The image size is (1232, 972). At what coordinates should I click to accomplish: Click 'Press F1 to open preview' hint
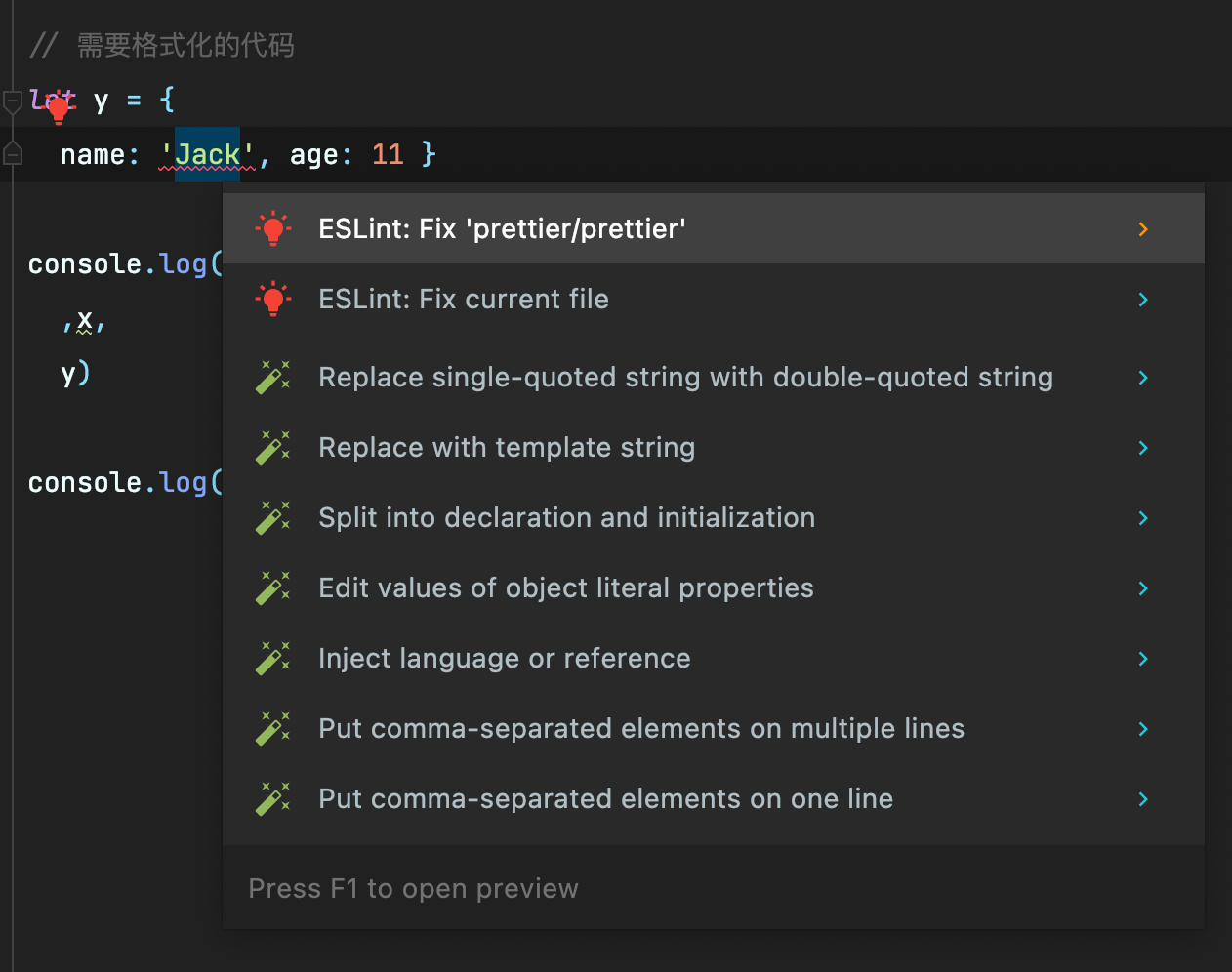click(x=414, y=888)
